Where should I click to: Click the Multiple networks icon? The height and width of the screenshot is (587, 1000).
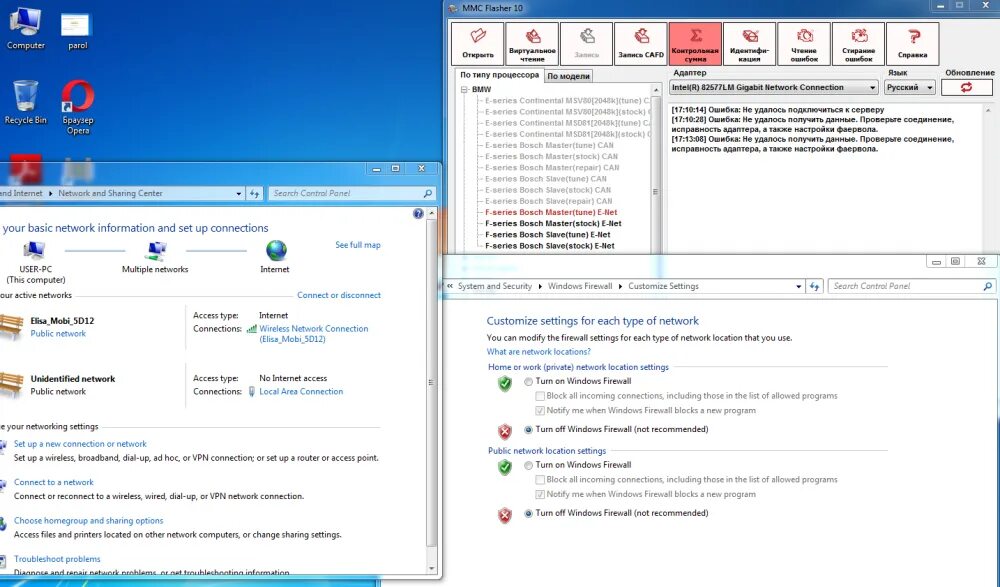(155, 250)
